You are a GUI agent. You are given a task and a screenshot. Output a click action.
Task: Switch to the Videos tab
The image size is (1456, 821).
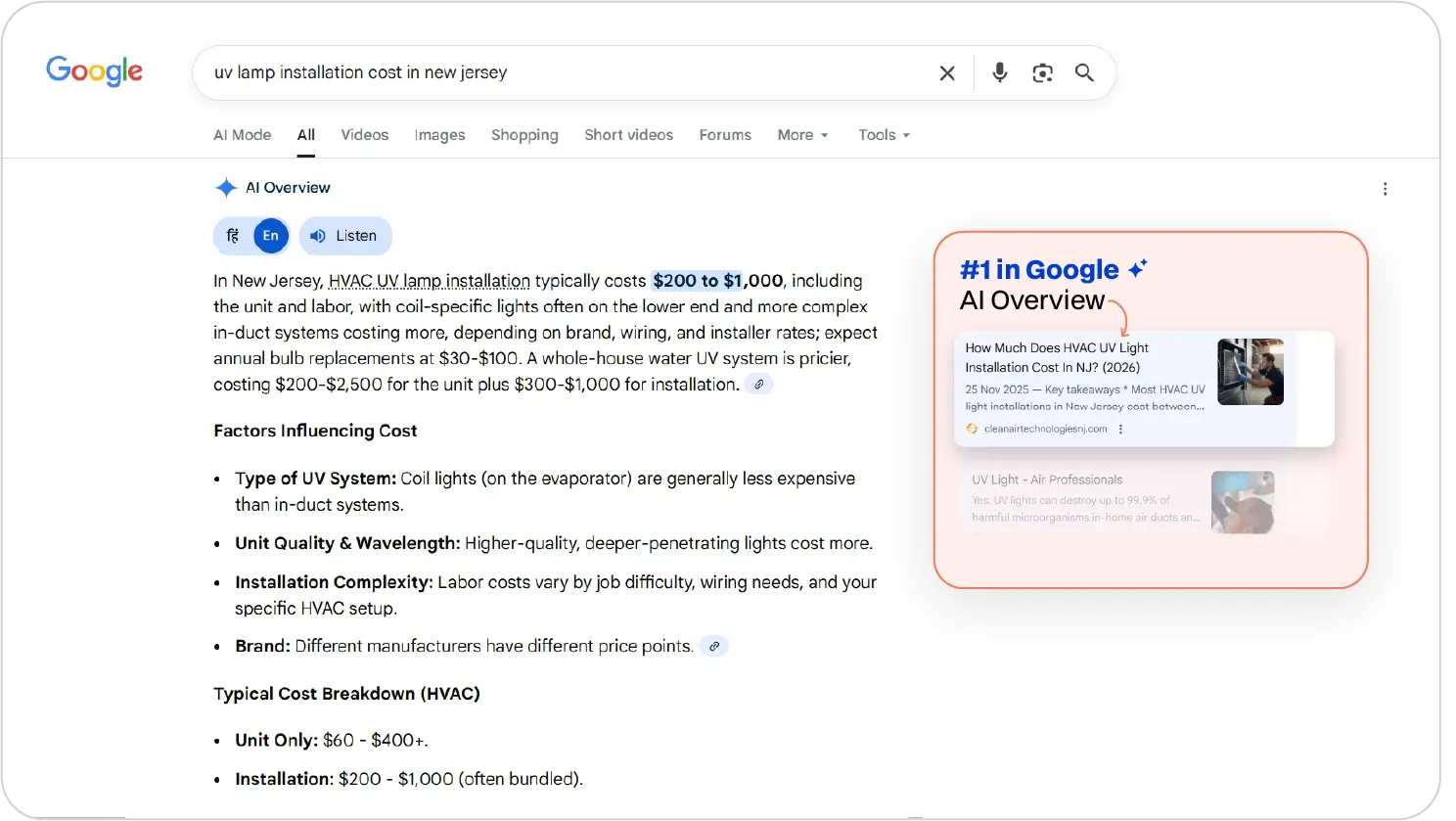(x=364, y=135)
